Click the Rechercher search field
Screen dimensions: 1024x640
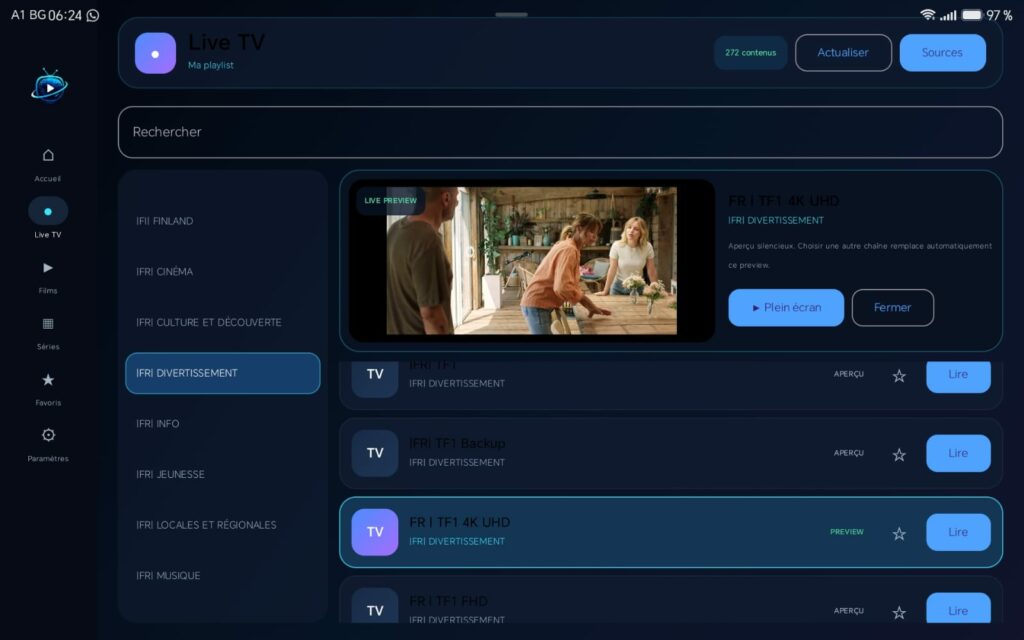tap(560, 132)
